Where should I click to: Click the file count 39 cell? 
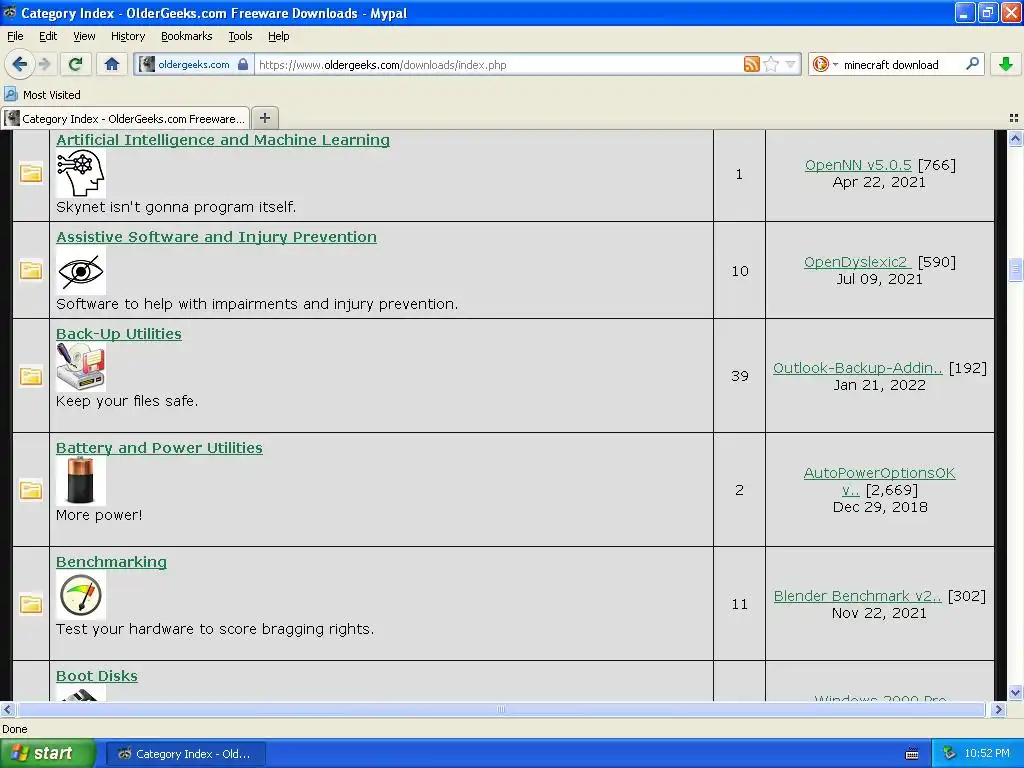(739, 376)
